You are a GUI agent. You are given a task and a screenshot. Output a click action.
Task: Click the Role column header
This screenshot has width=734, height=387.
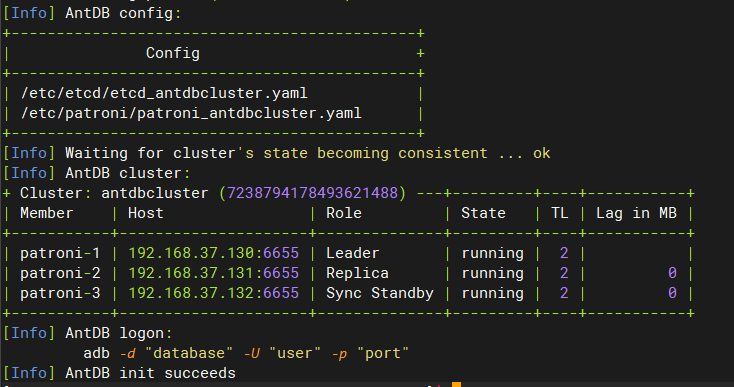pyautogui.click(x=344, y=213)
